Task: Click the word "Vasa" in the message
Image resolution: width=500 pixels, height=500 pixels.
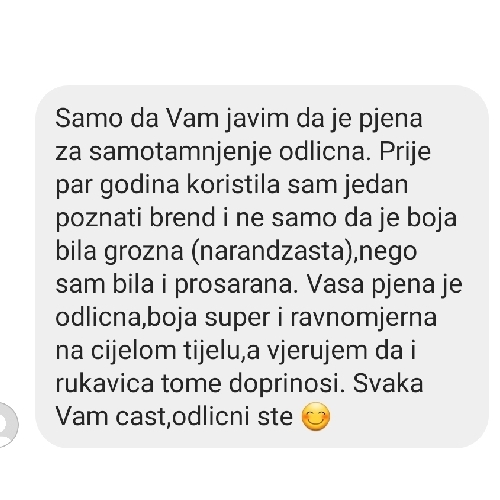Action: (x=335, y=284)
